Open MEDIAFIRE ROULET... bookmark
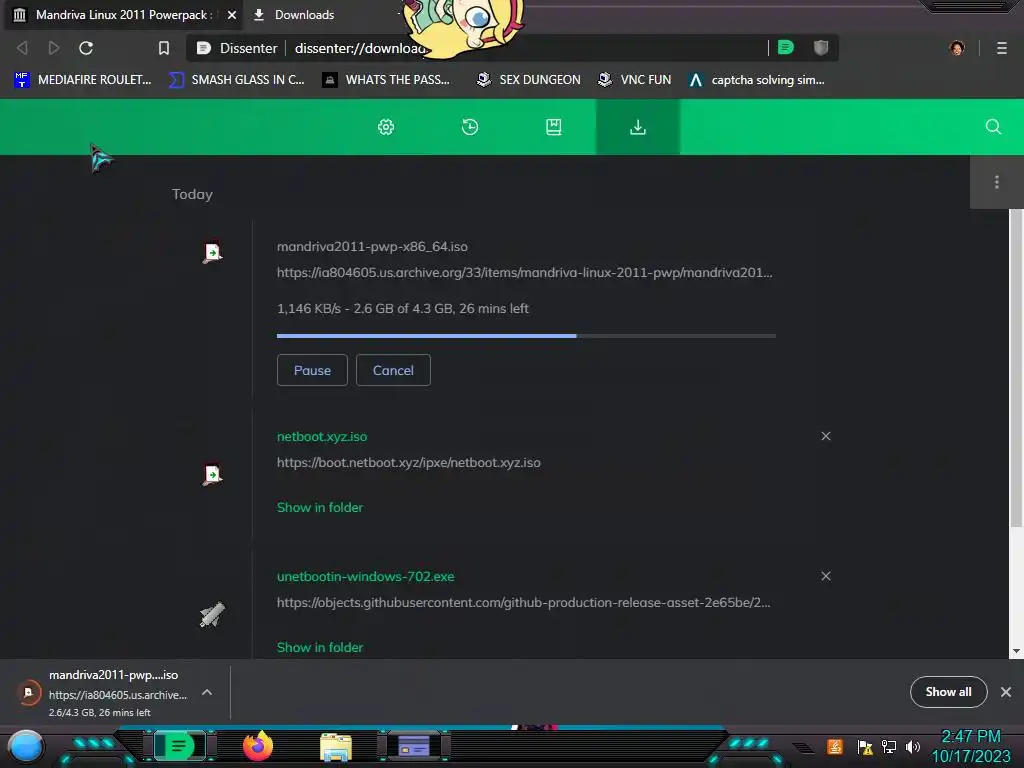Image resolution: width=1024 pixels, height=768 pixels. pyautogui.click(x=83, y=80)
